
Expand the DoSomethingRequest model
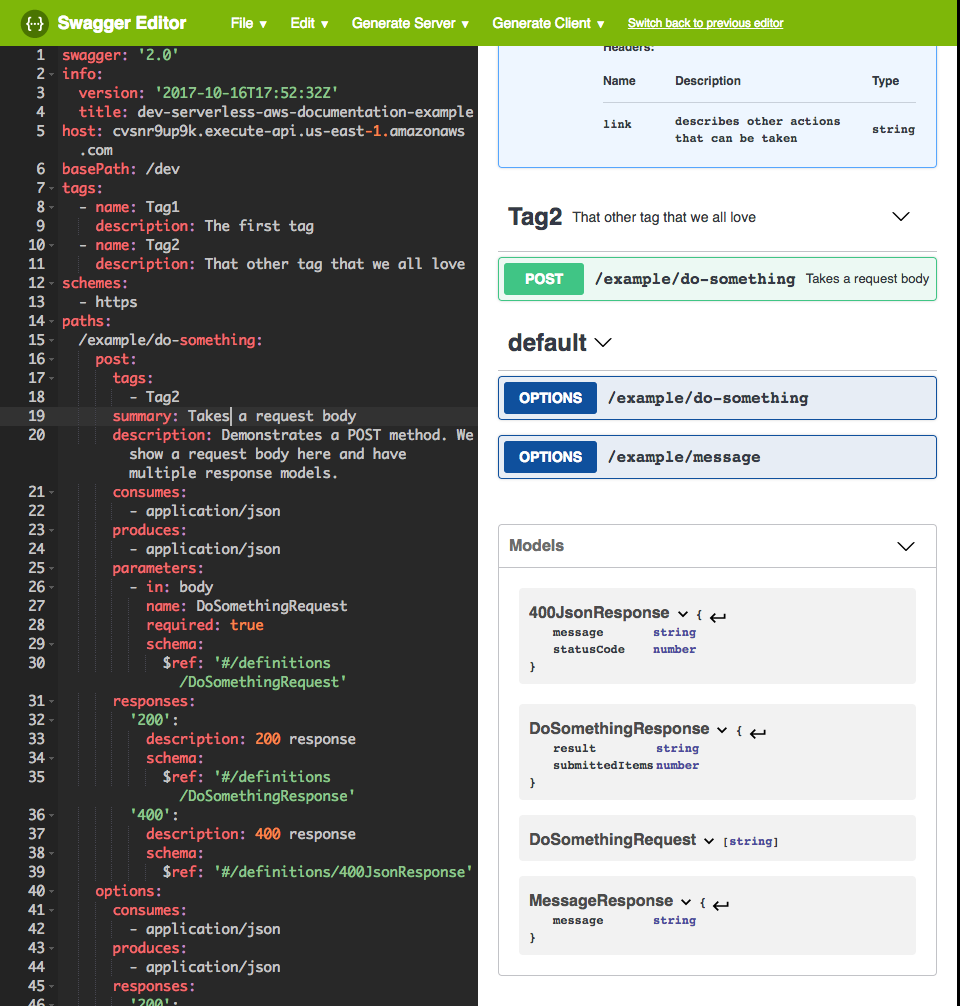click(x=708, y=841)
